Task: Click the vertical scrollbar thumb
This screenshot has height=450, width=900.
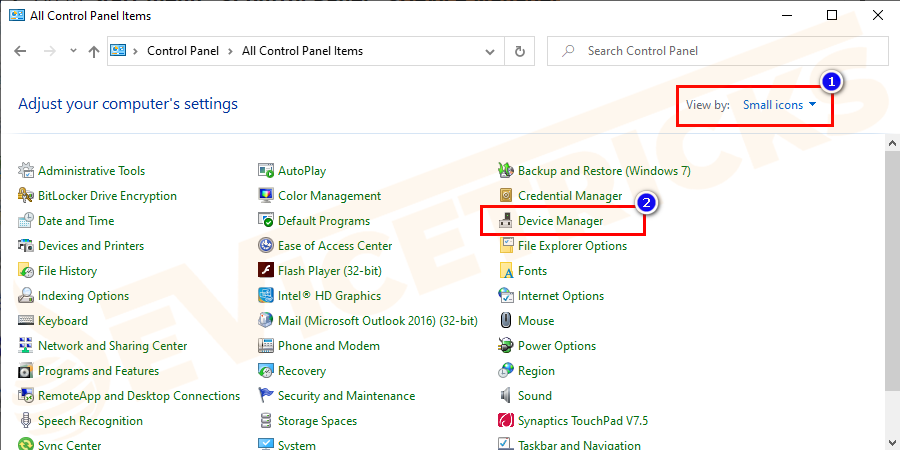Action: point(893,270)
